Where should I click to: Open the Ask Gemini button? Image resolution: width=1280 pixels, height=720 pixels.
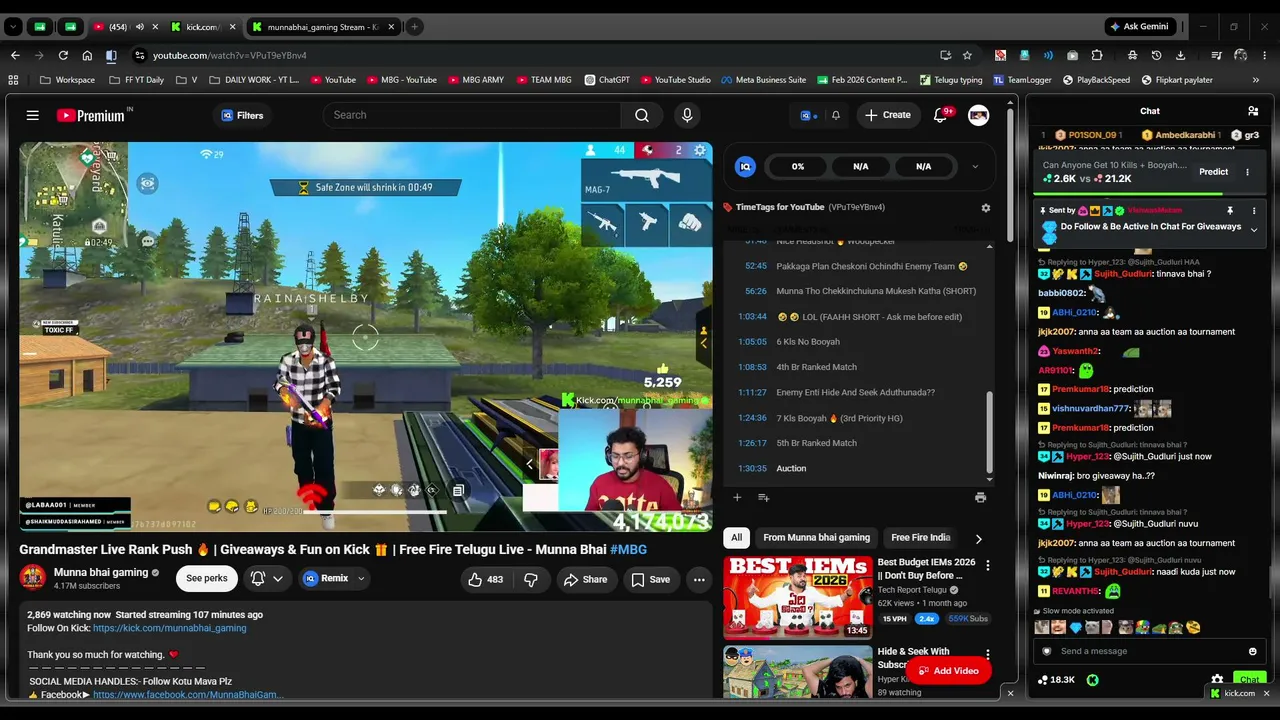pyautogui.click(x=1140, y=27)
